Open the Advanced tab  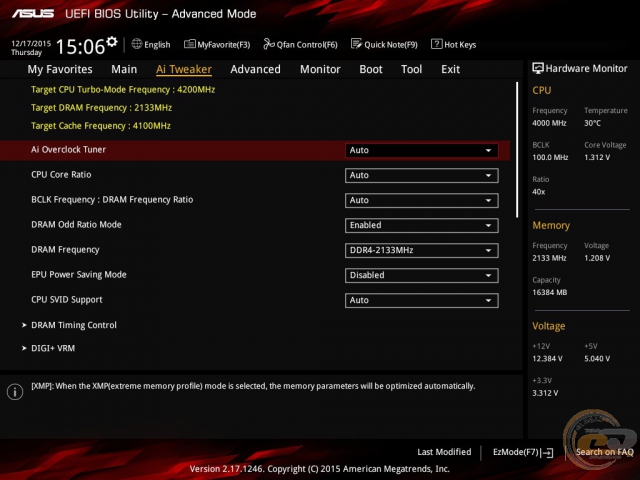pyautogui.click(x=256, y=69)
